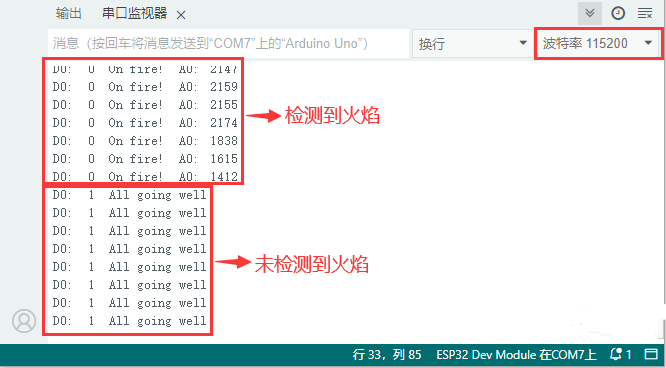Viewport: 666px width, 368px height.
Task: Open the 波特率 115200 dropdown
Action: point(598,43)
